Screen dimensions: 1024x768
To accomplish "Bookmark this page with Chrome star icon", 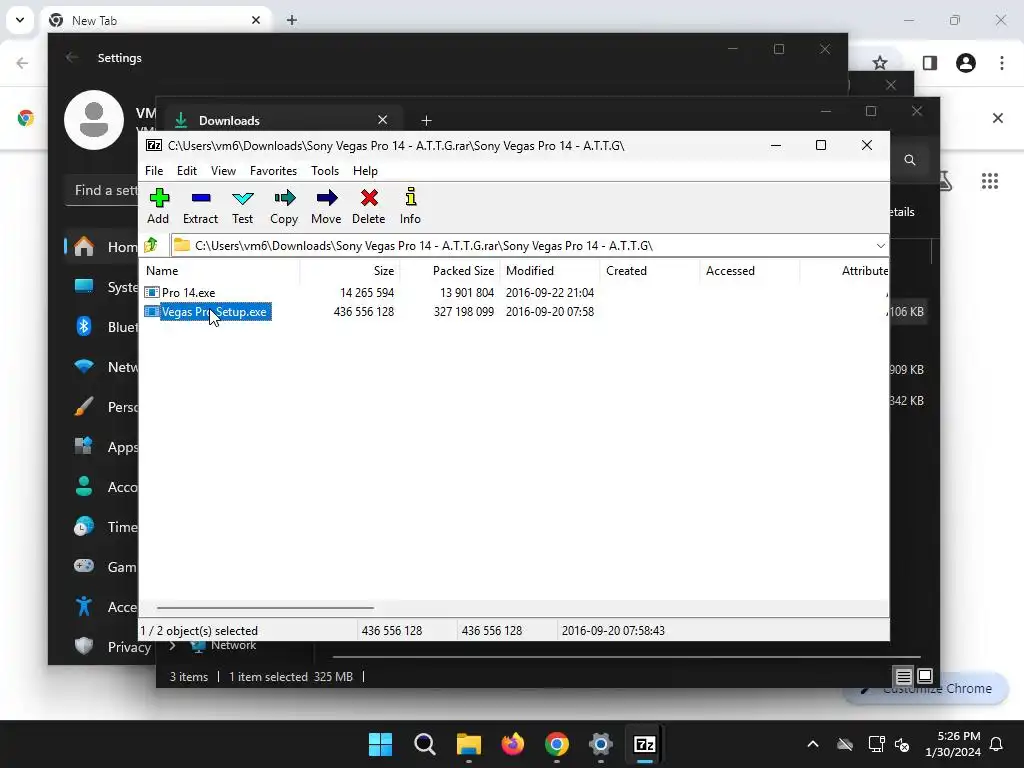I will tap(880, 63).
